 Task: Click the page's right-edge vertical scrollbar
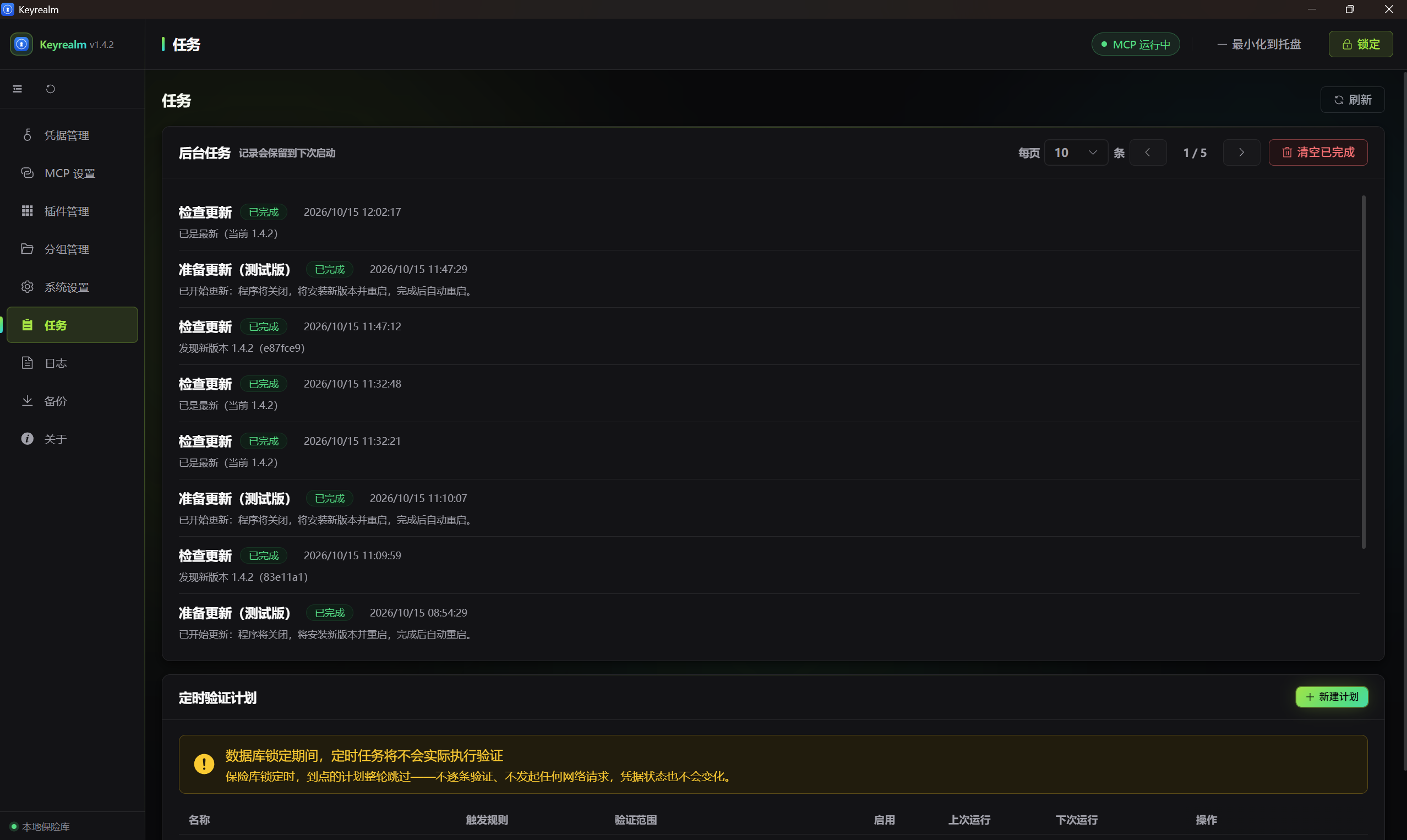[1405, 420]
